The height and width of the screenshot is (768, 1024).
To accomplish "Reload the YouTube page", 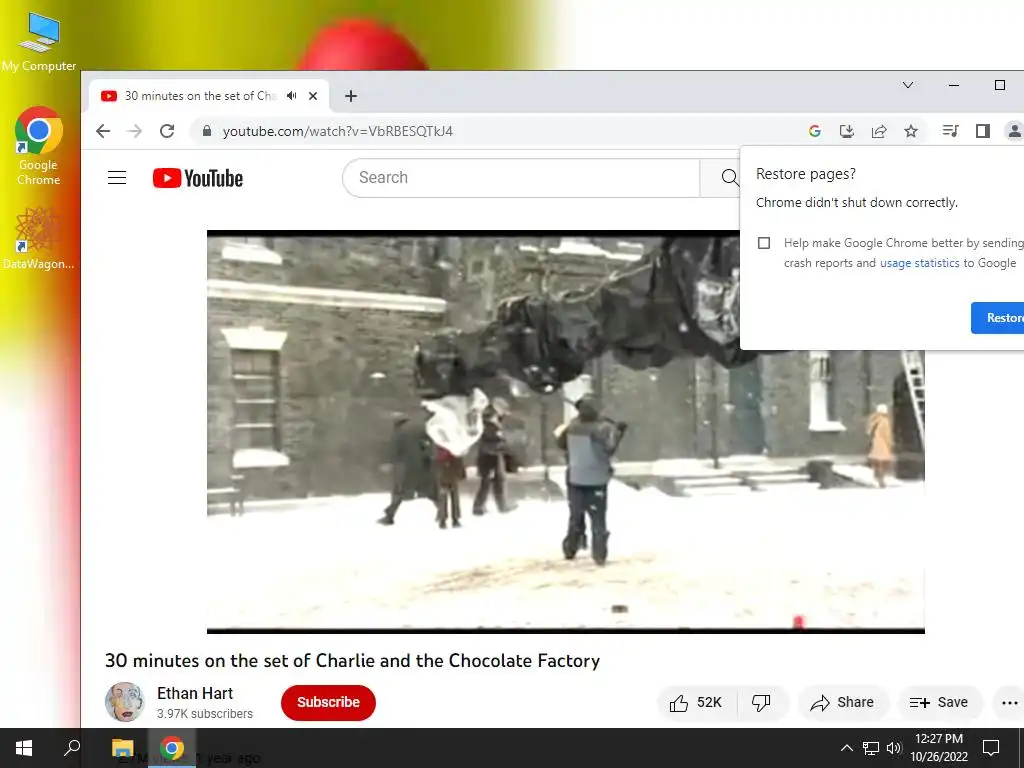I will [167, 131].
